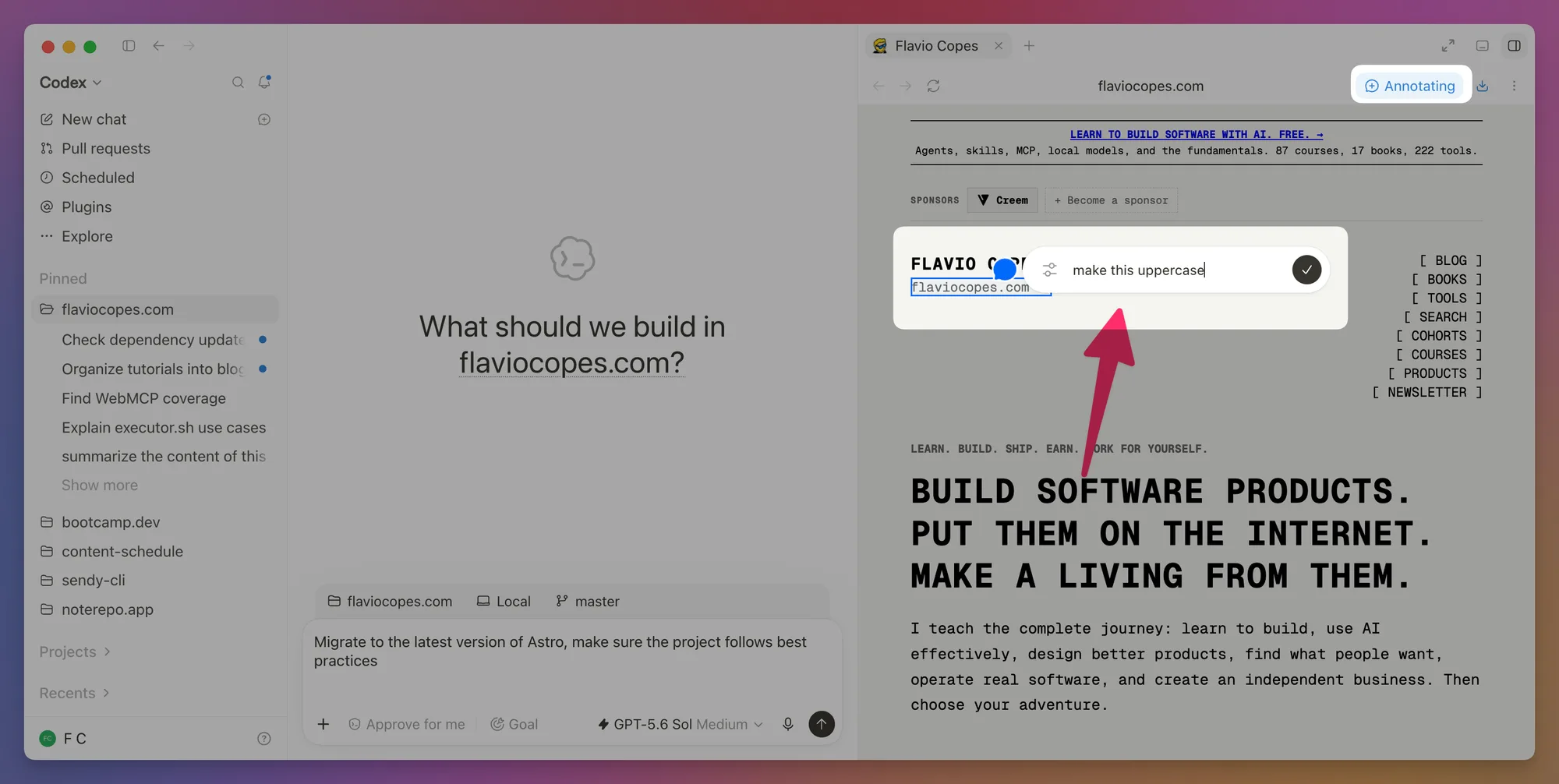
Task: Change the flaviocopes.com project selector
Action: (390, 601)
